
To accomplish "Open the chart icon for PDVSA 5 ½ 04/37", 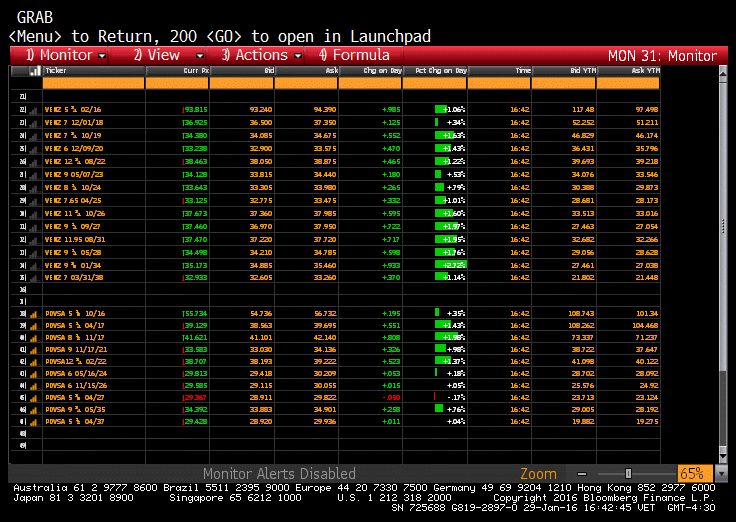I will (x=33, y=422).
